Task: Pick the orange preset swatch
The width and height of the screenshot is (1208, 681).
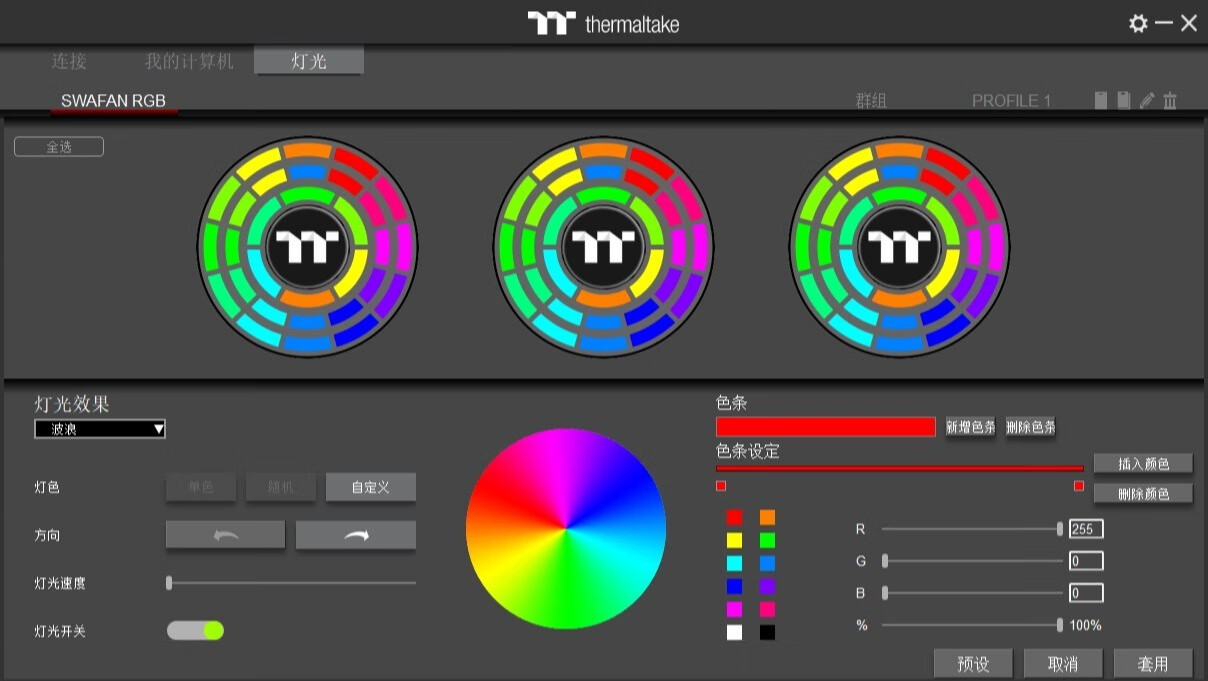Action: click(767, 517)
